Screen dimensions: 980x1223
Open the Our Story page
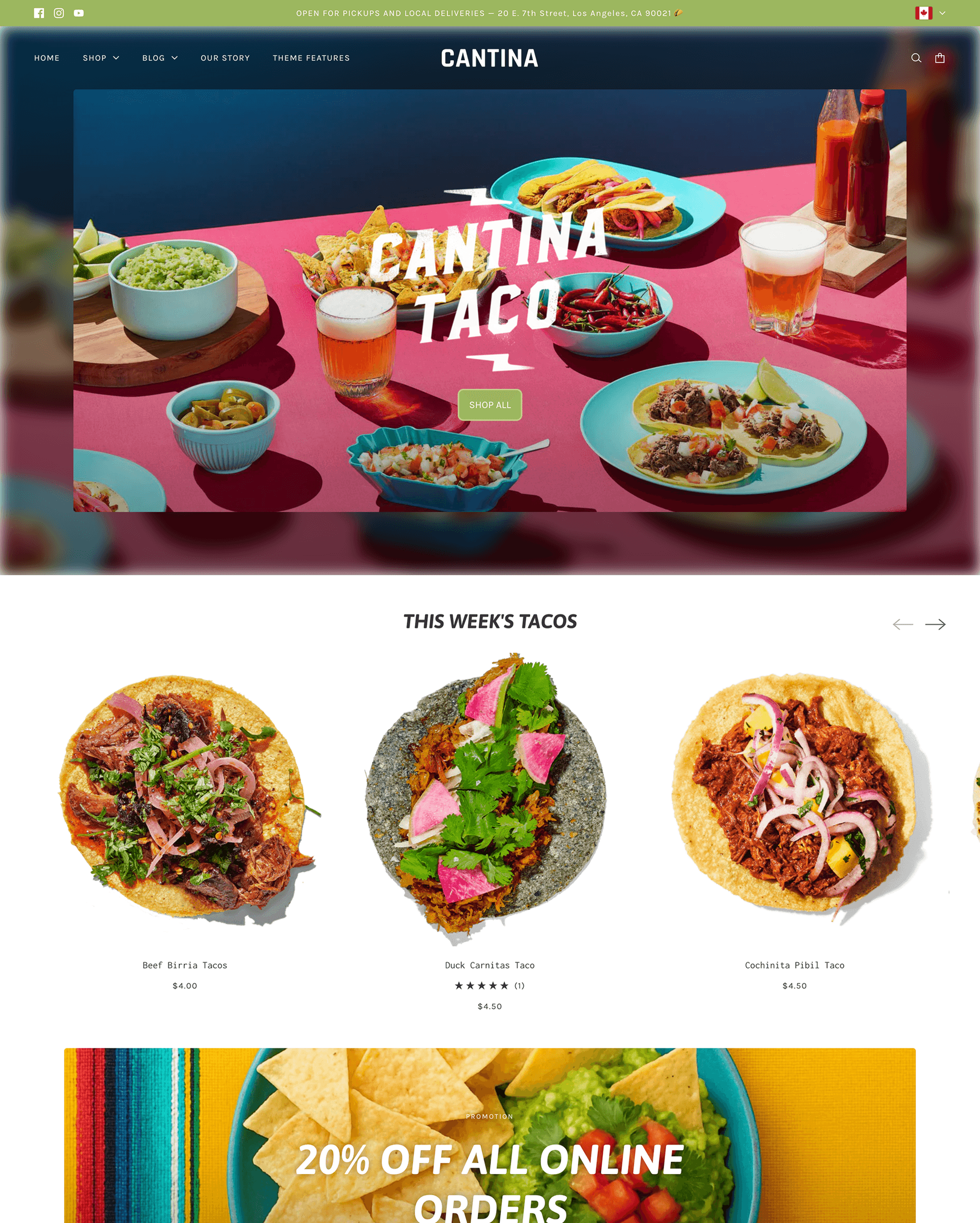click(x=225, y=58)
